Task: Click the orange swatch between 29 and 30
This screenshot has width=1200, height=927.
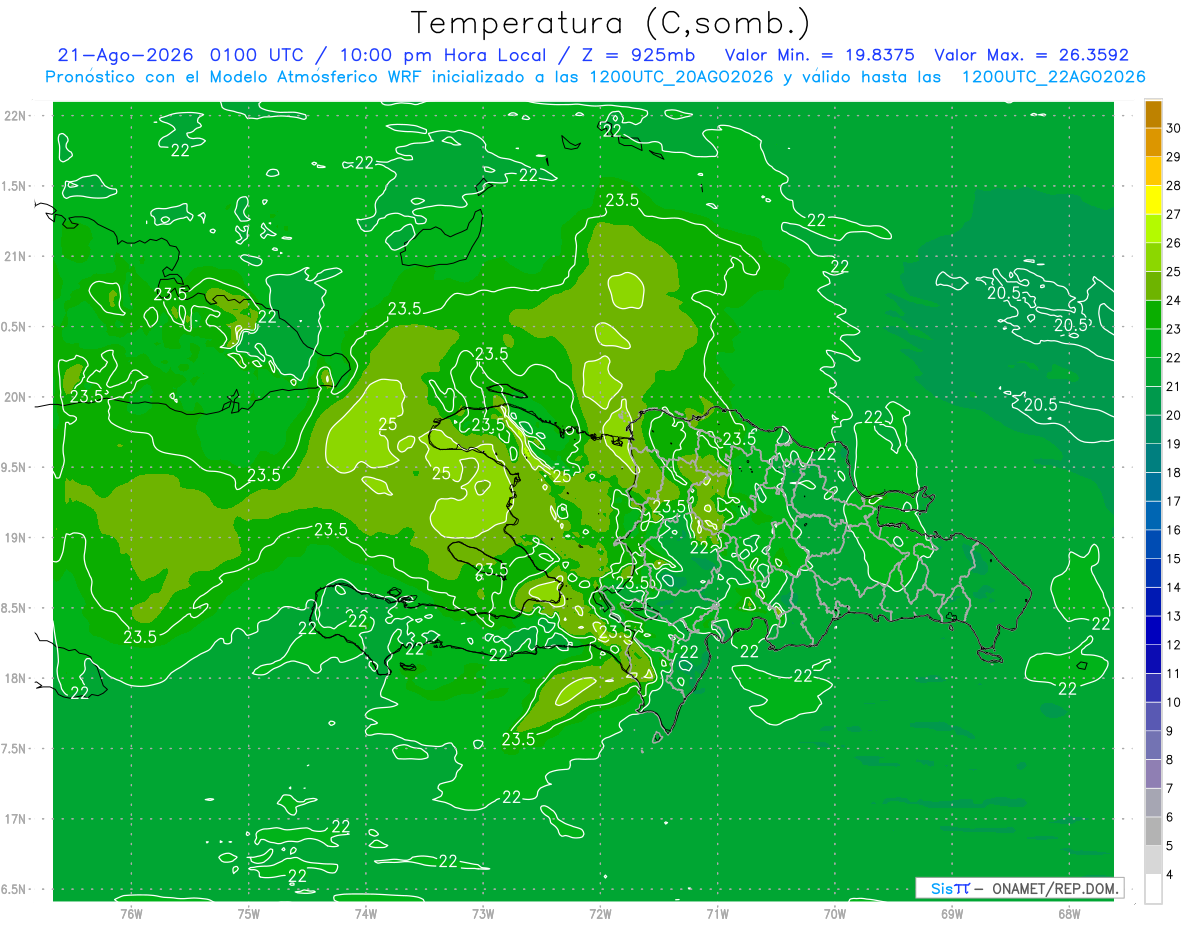Action: click(1153, 143)
